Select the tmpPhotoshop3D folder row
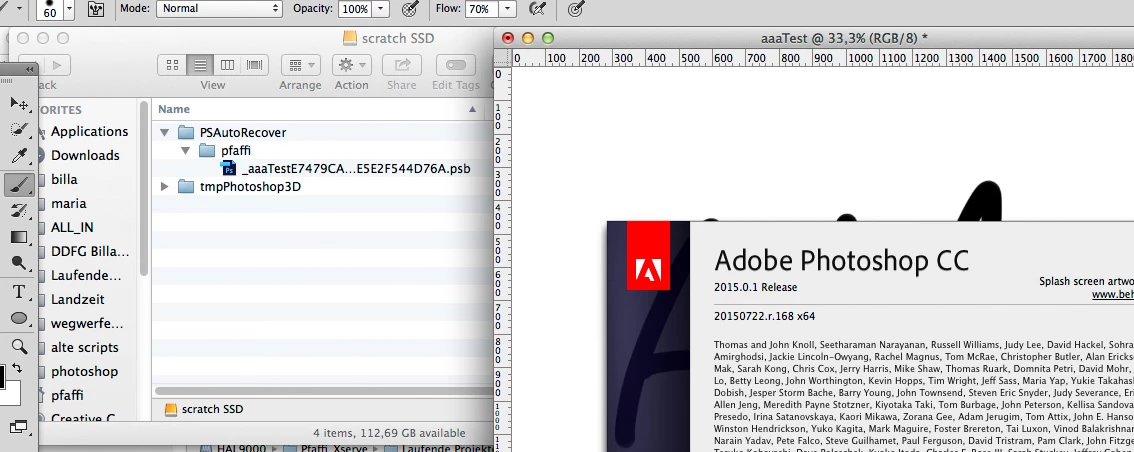1134x452 pixels. (x=321, y=187)
